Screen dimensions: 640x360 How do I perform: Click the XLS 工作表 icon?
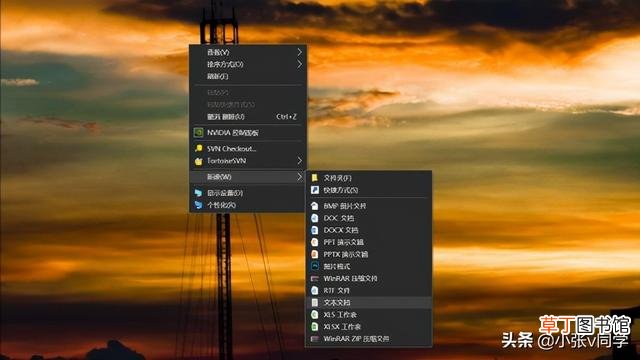315,315
